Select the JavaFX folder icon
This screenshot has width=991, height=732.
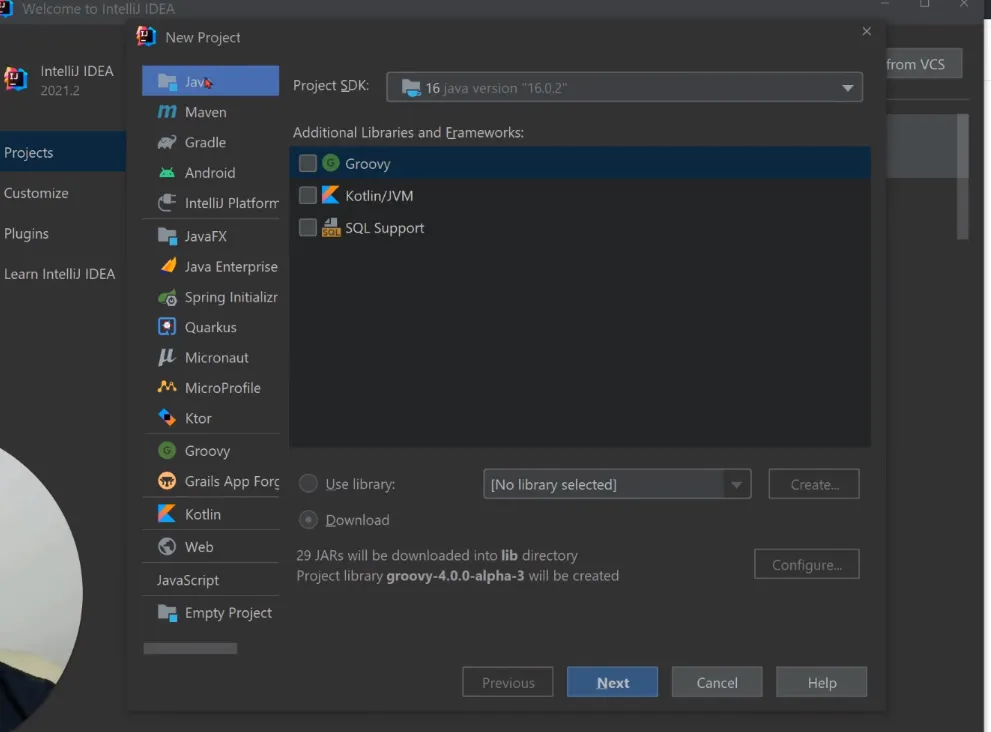pos(167,236)
